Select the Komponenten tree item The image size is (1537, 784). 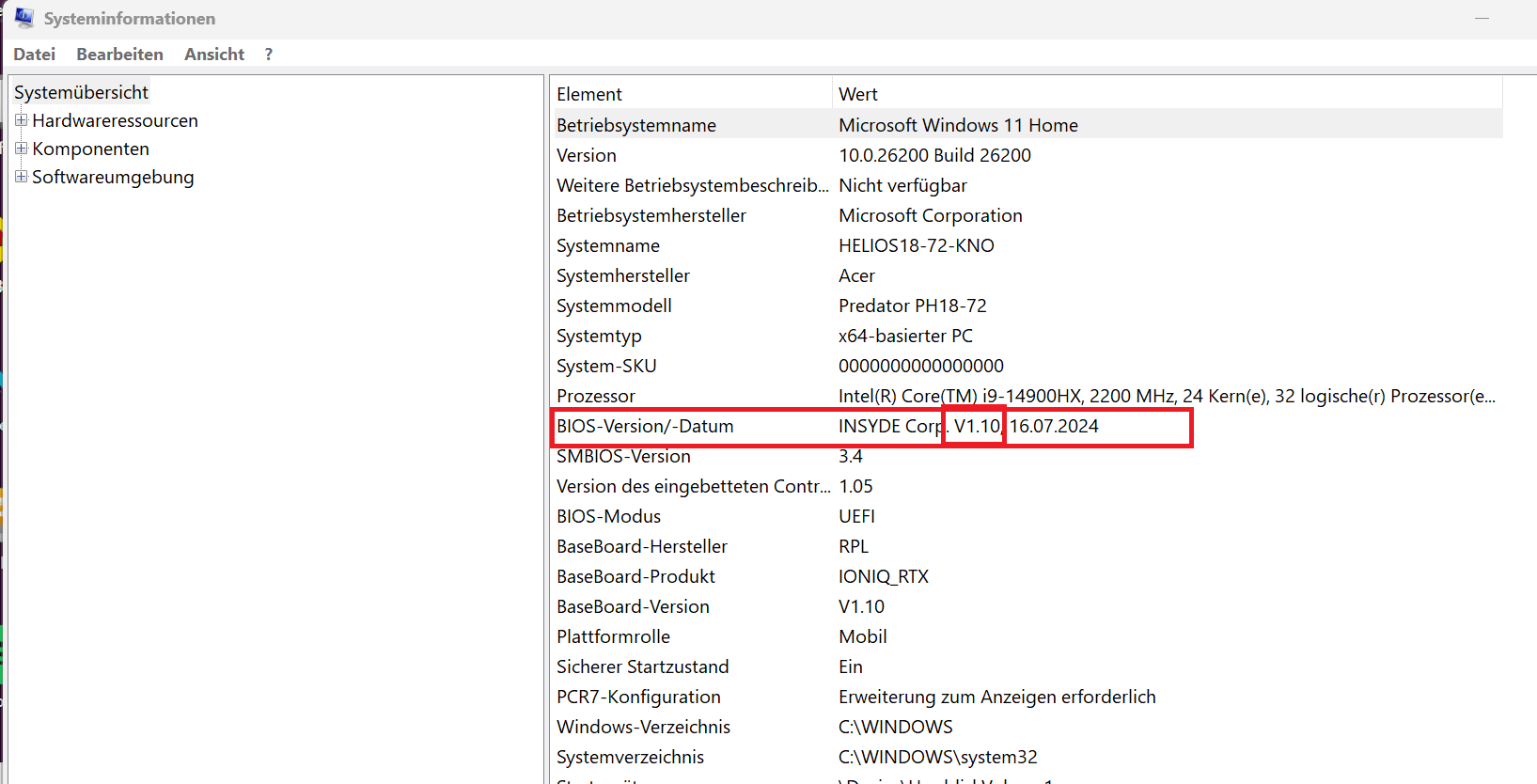point(90,149)
